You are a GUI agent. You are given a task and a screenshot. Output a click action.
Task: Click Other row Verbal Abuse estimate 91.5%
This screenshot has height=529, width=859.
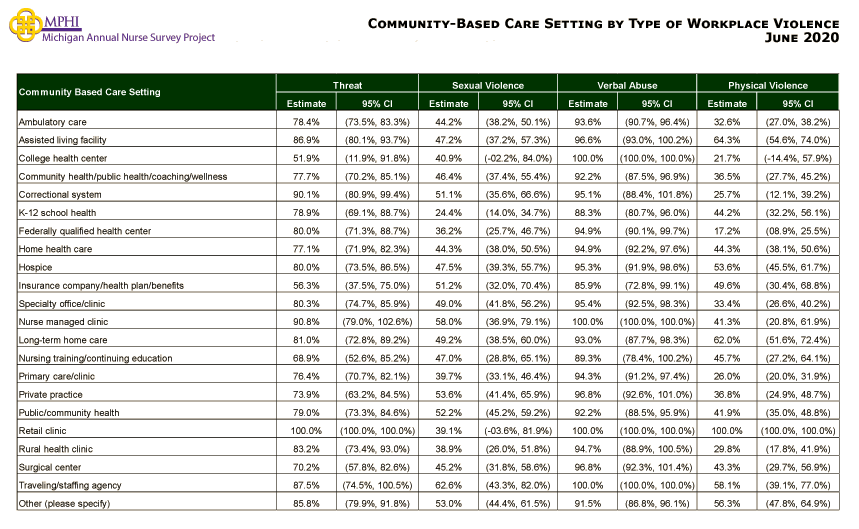[x=588, y=503]
